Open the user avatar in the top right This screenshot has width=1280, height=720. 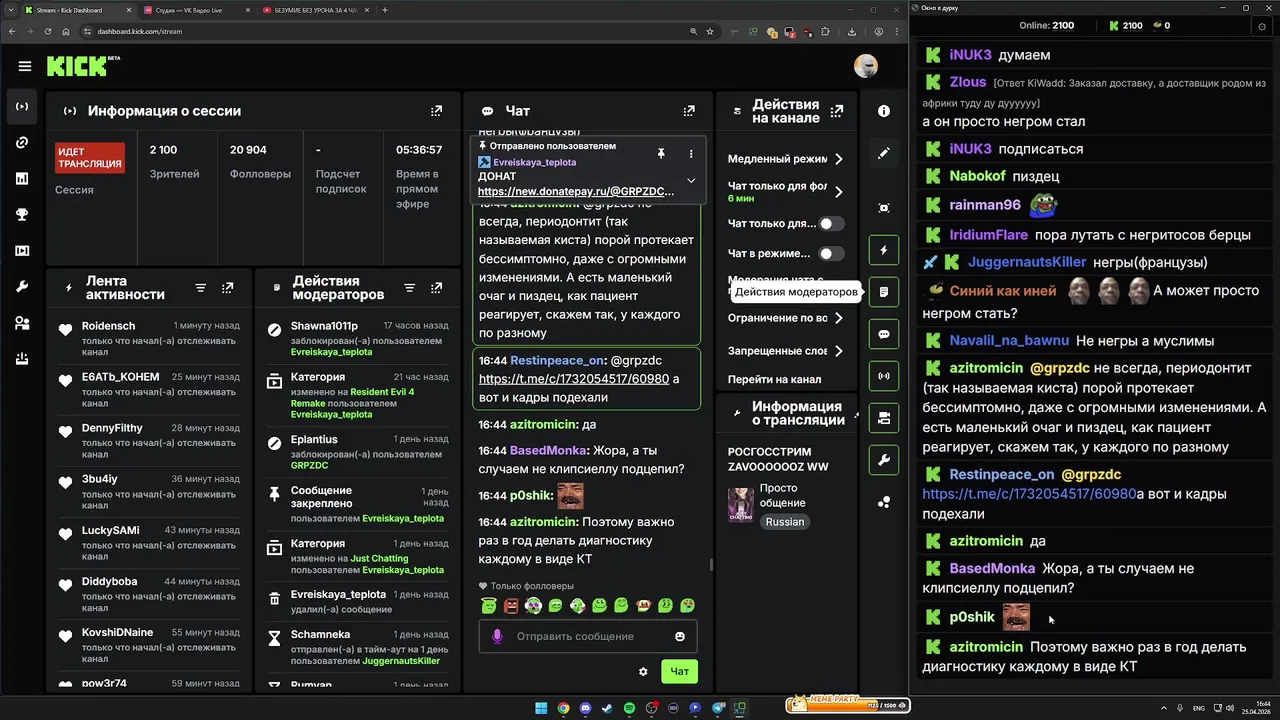point(865,67)
